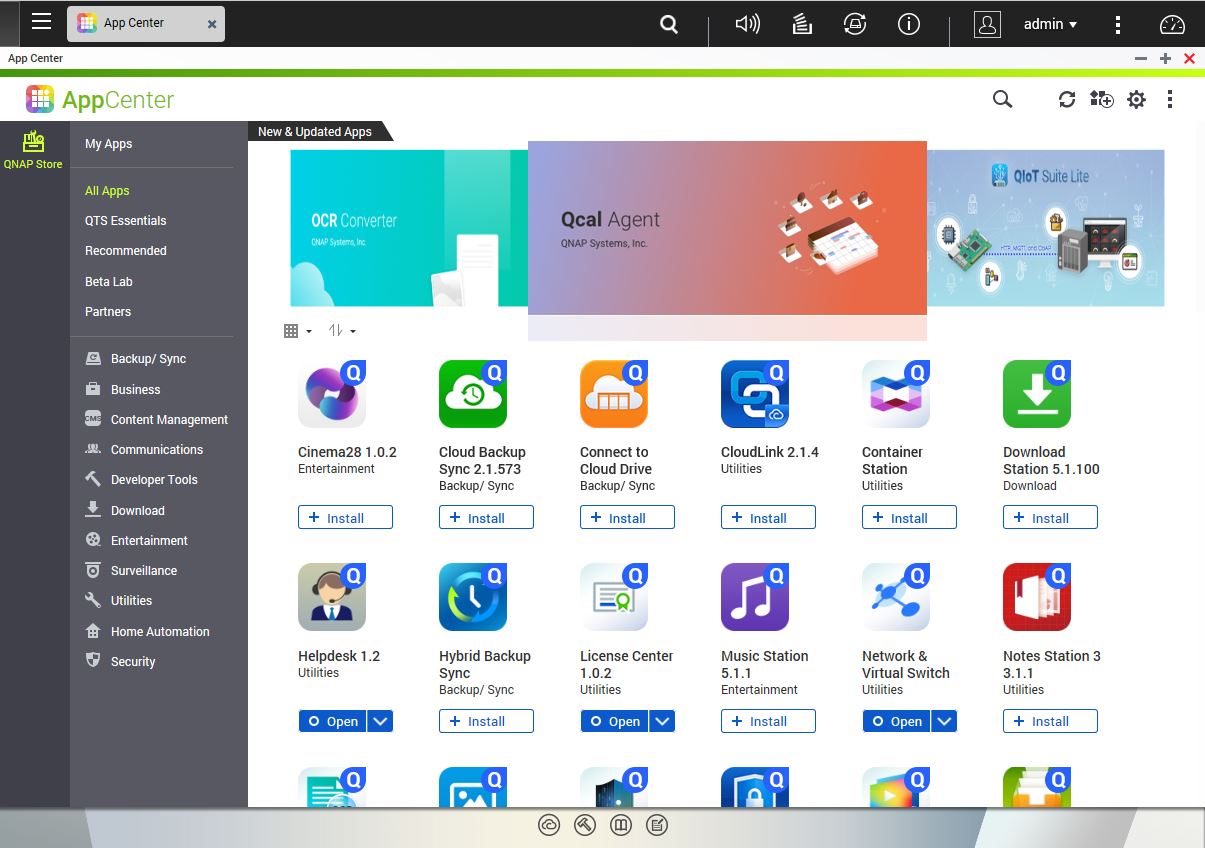Image resolution: width=1205 pixels, height=848 pixels.
Task: Click the CloudLink app icon
Action: coord(755,394)
